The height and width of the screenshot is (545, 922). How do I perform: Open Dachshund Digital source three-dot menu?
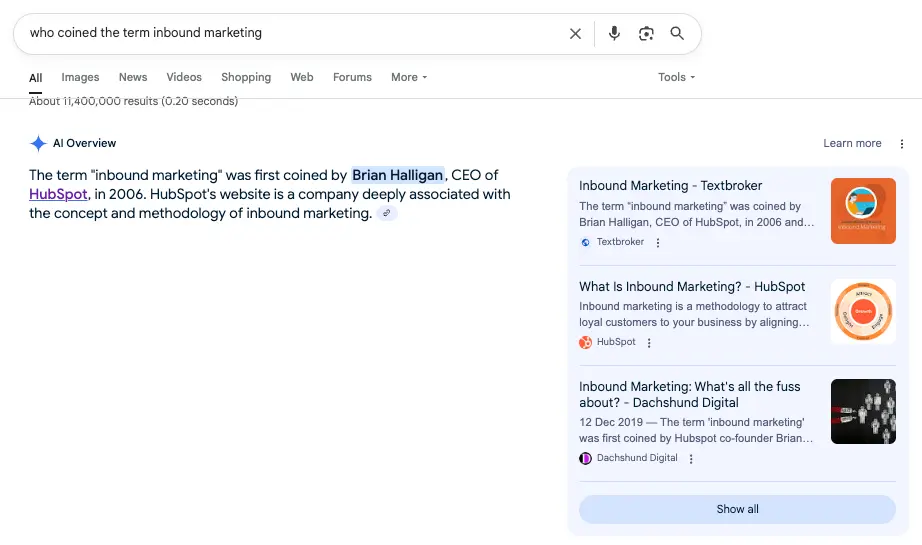click(691, 459)
